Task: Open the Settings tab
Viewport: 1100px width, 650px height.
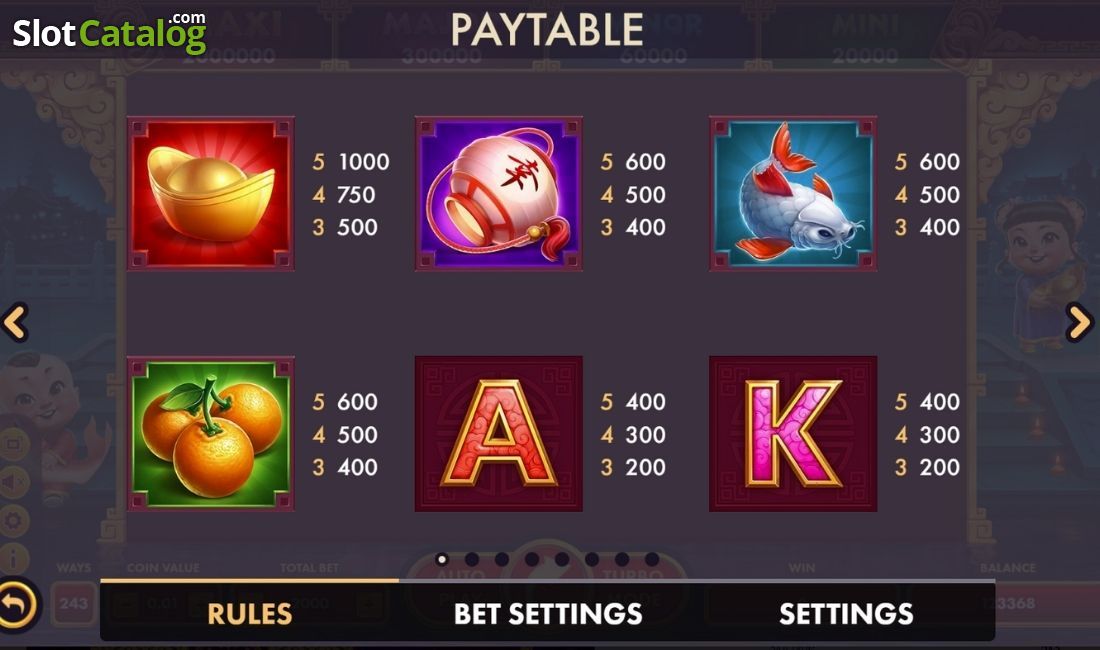Action: (846, 614)
